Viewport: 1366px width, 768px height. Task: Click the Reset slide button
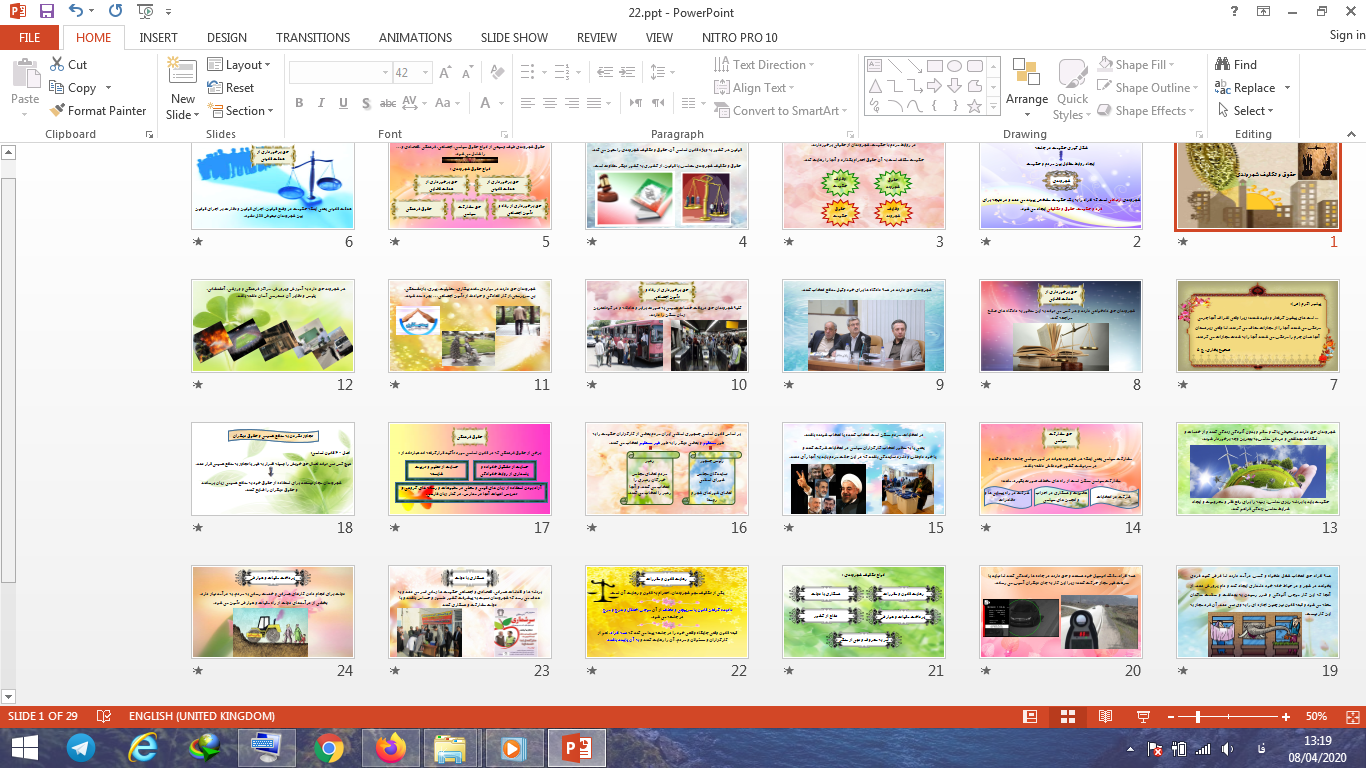[231, 88]
